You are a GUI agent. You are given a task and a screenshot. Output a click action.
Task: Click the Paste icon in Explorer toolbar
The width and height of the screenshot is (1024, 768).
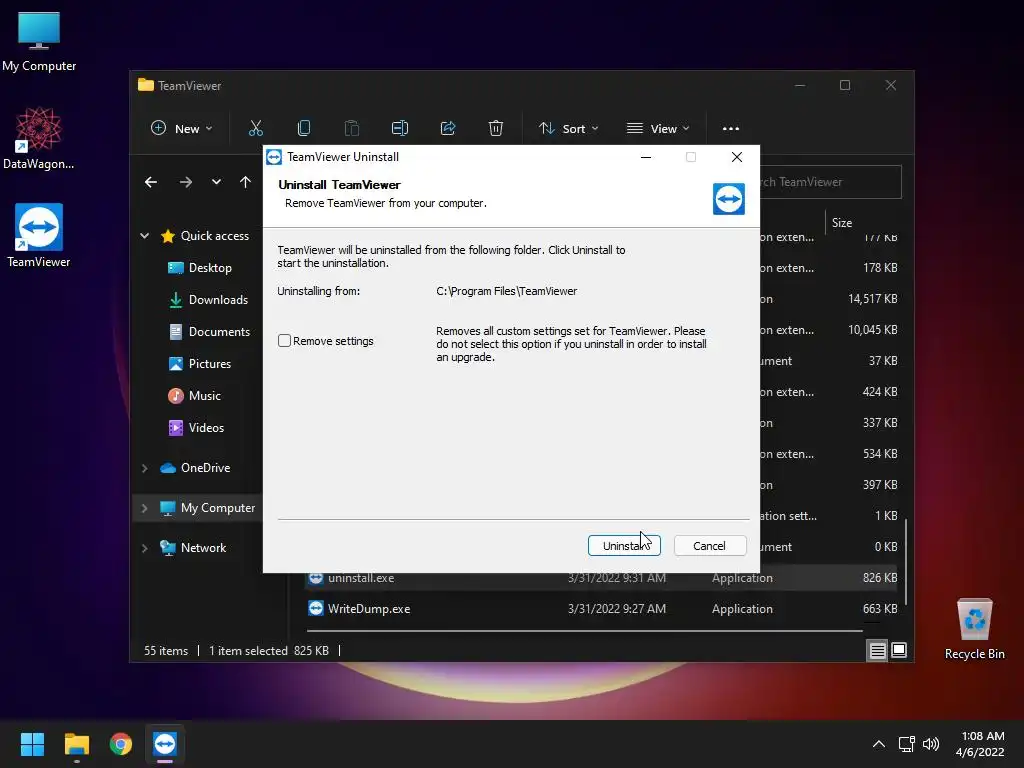coord(351,128)
